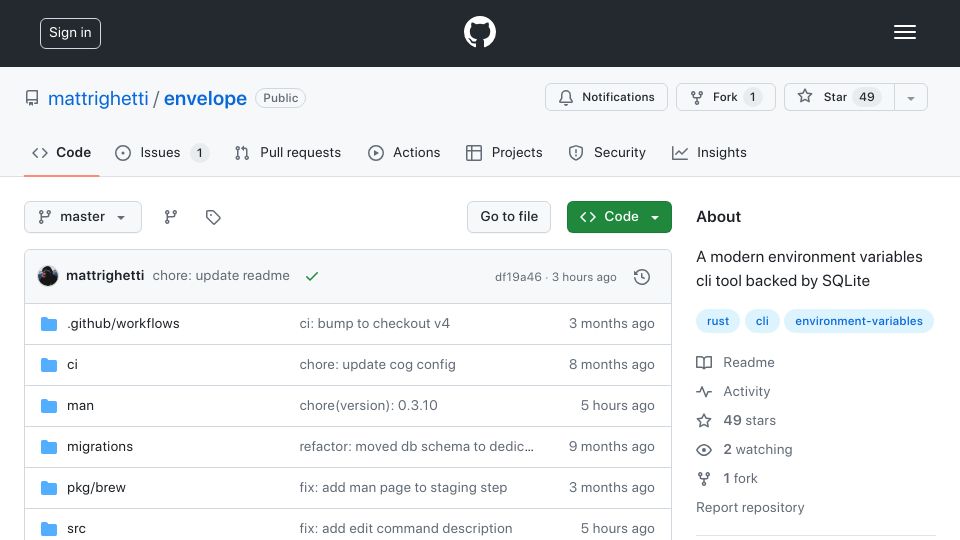The width and height of the screenshot is (960, 540).
Task: Open the Actions tab
Action: 404,152
